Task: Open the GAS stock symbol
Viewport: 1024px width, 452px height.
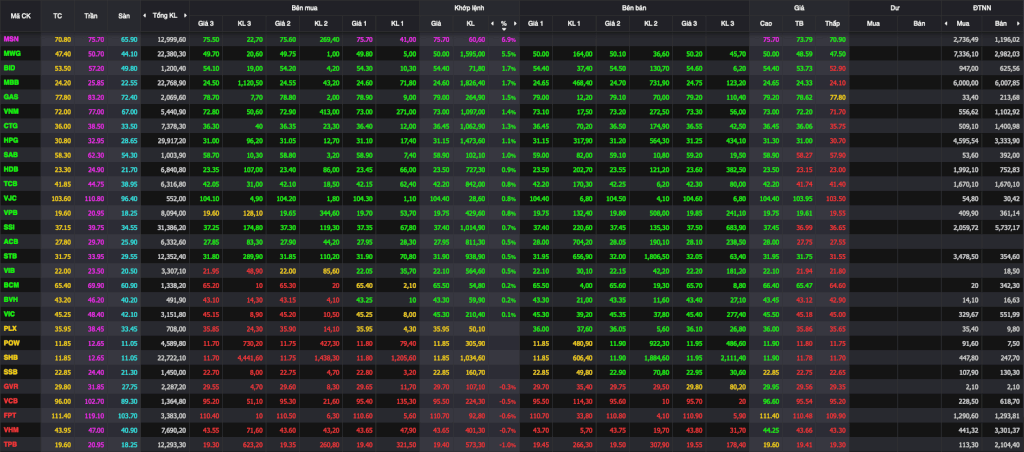Action: [10, 97]
